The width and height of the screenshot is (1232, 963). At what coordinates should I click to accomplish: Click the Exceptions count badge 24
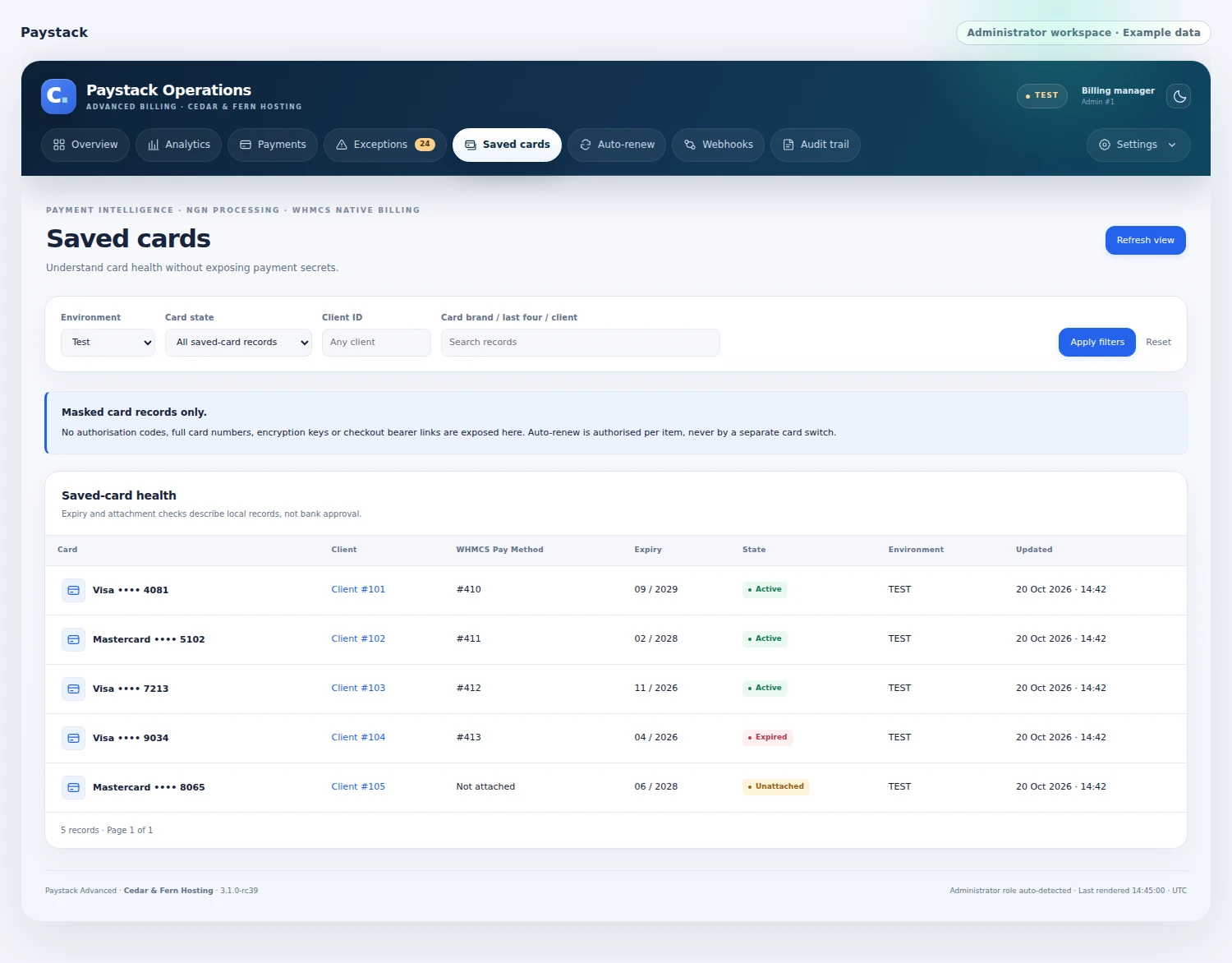(425, 144)
